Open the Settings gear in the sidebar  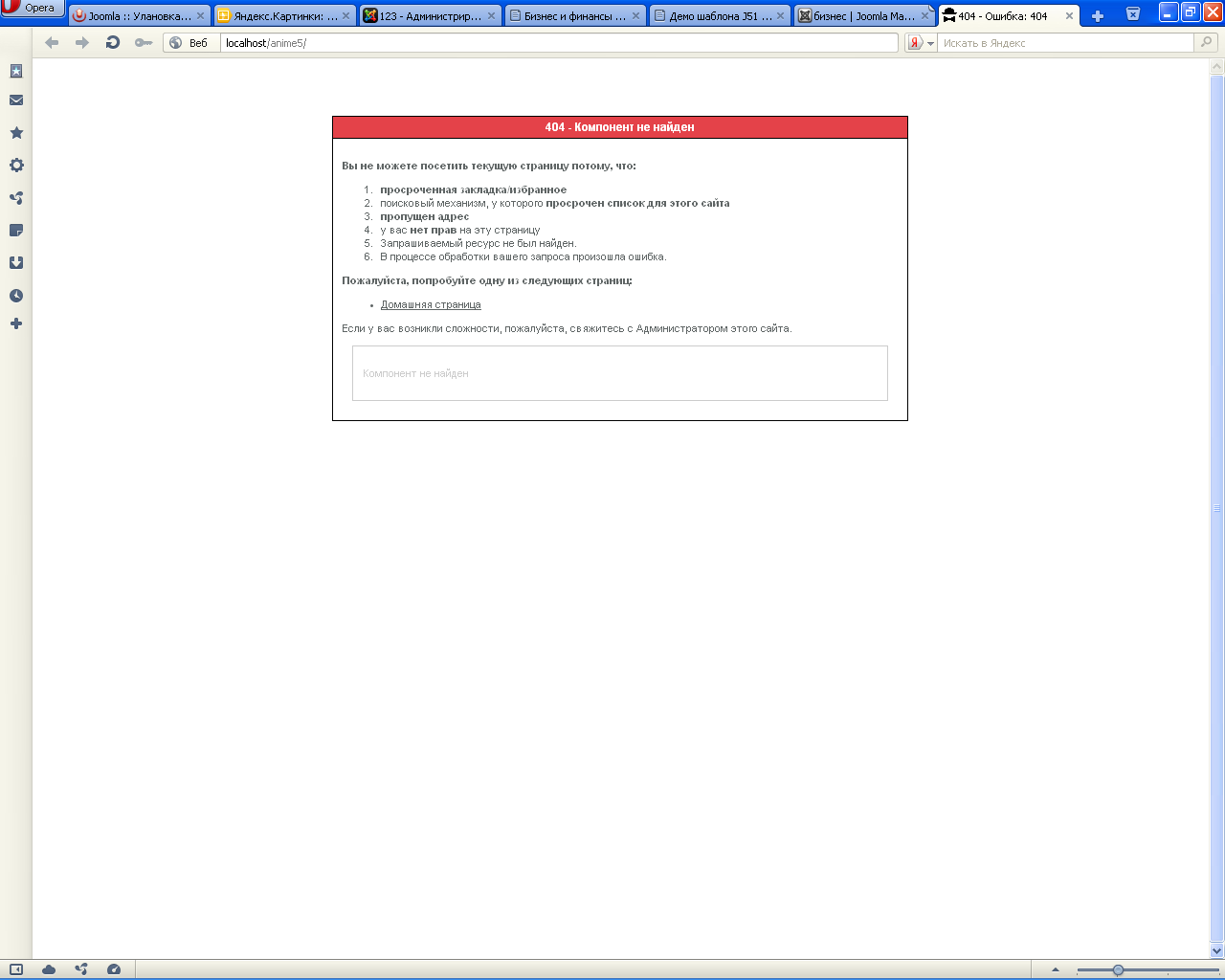tap(15, 166)
